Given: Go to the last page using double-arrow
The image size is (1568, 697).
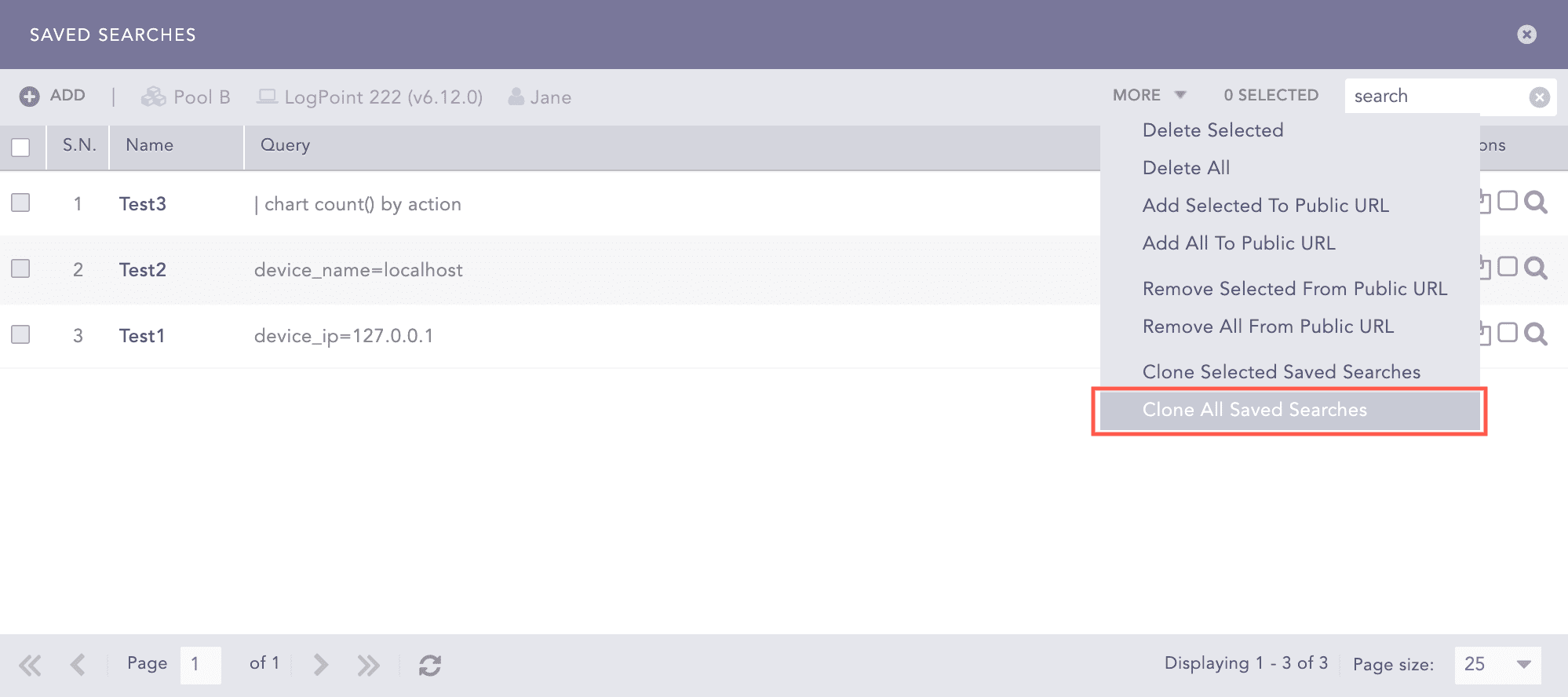Looking at the screenshot, I should [x=368, y=665].
